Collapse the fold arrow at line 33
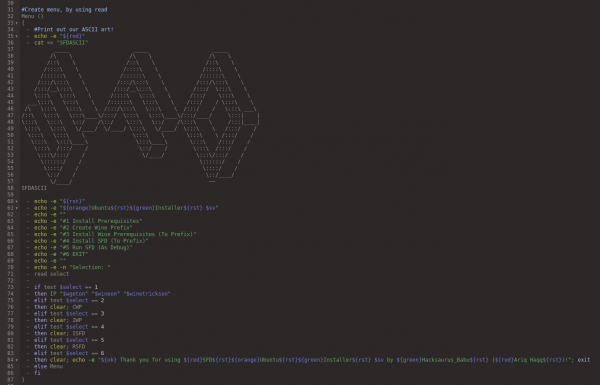This screenshot has height=385, width=600. [17, 23]
